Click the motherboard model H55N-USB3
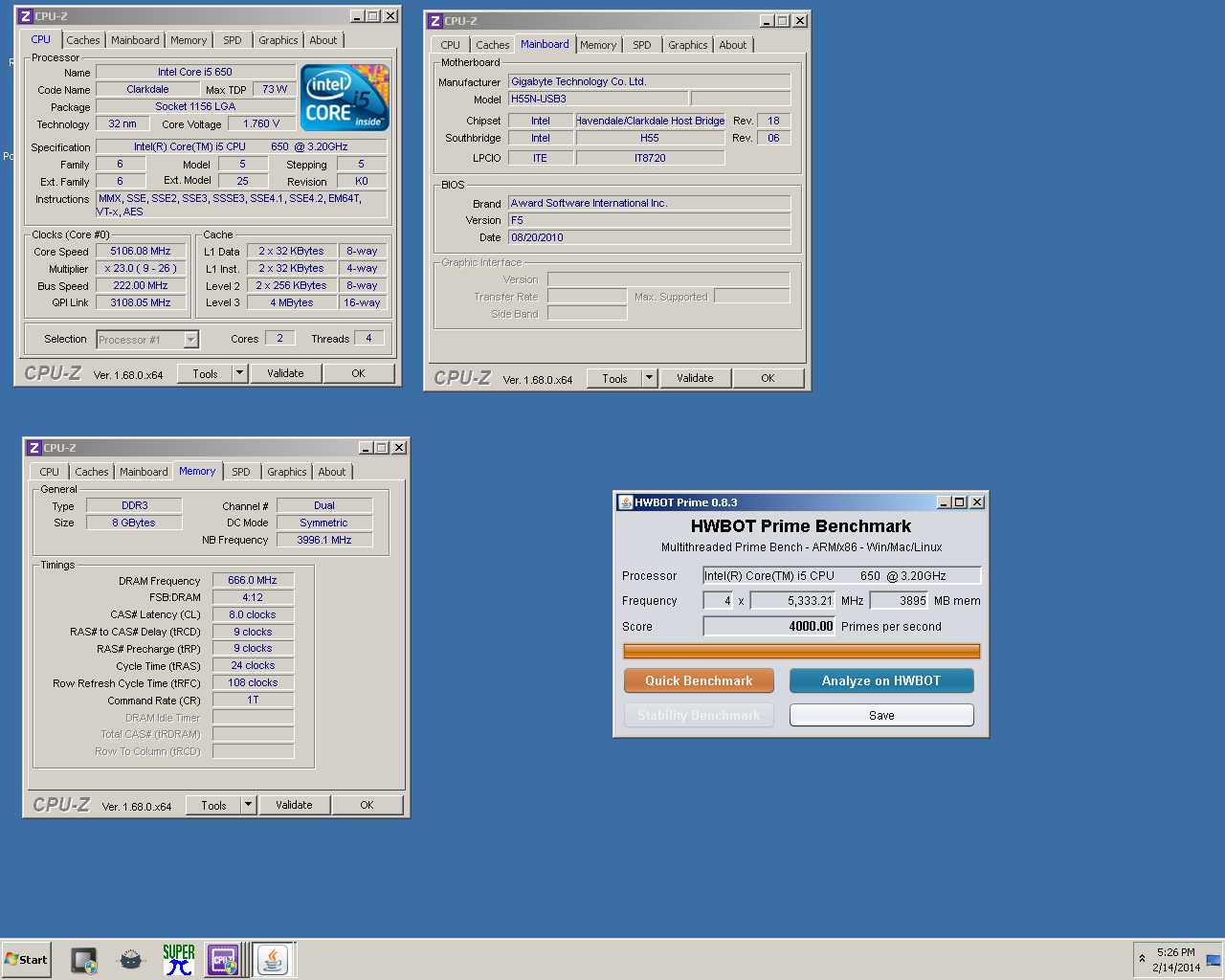Image resolution: width=1225 pixels, height=980 pixels. (x=598, y=99)
